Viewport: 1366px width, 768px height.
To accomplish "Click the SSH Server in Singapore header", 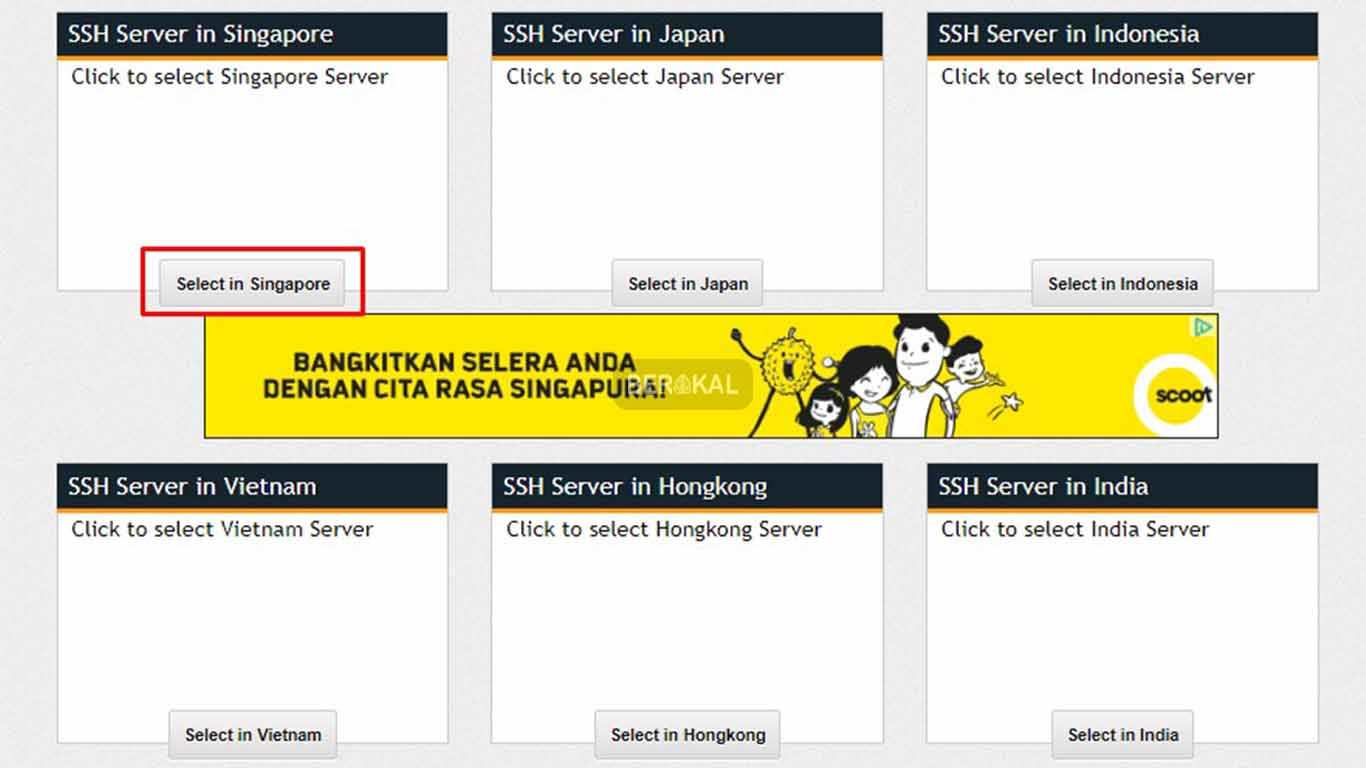I will [200, 33].
